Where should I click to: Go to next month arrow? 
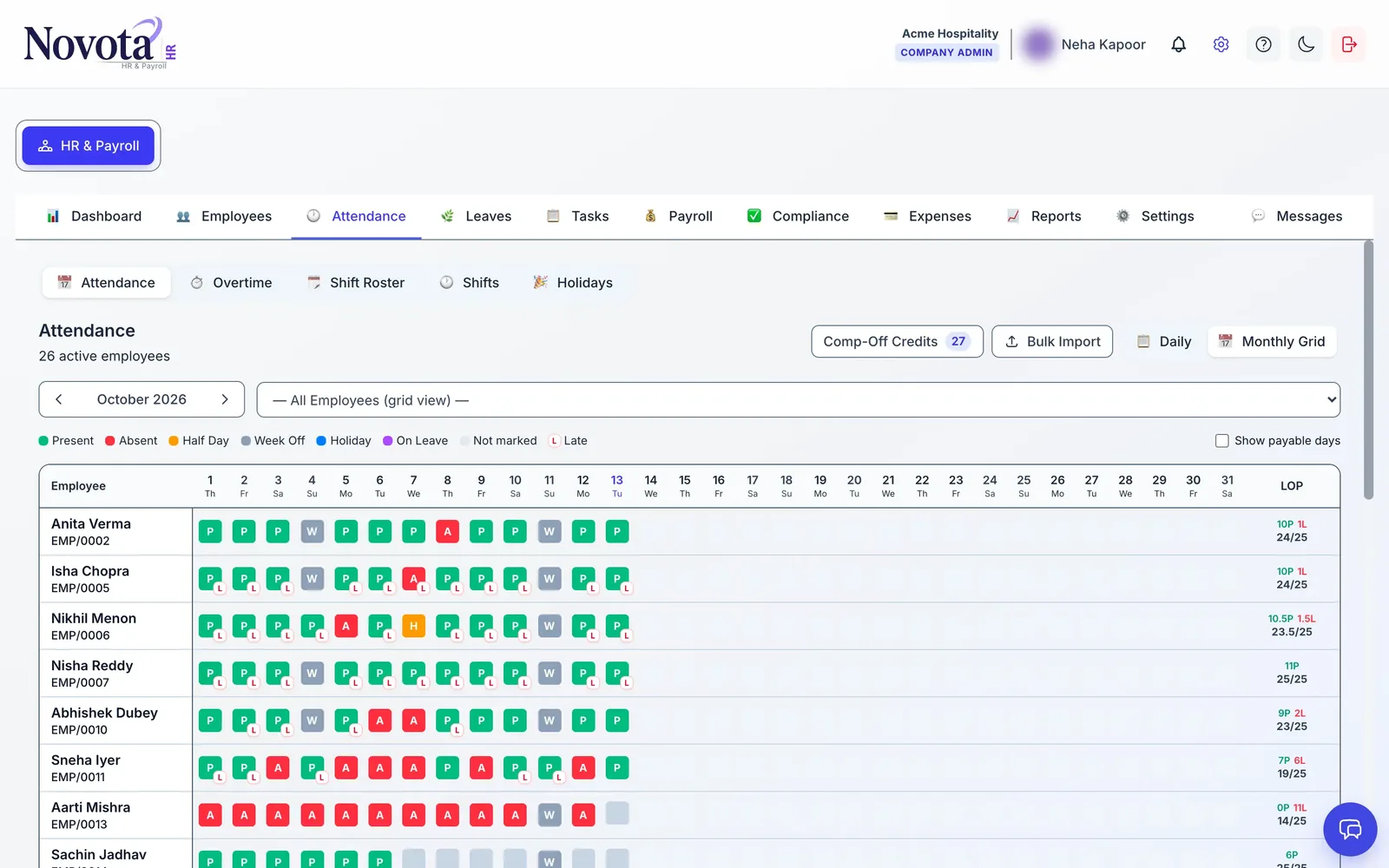(x=225, y=399)
